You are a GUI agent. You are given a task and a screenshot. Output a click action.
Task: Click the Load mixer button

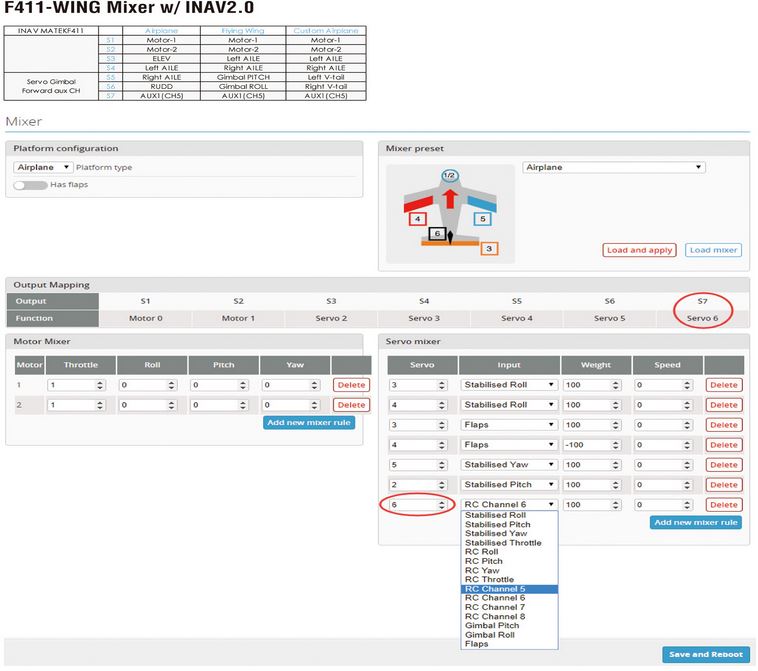click(x=713, y=250)
